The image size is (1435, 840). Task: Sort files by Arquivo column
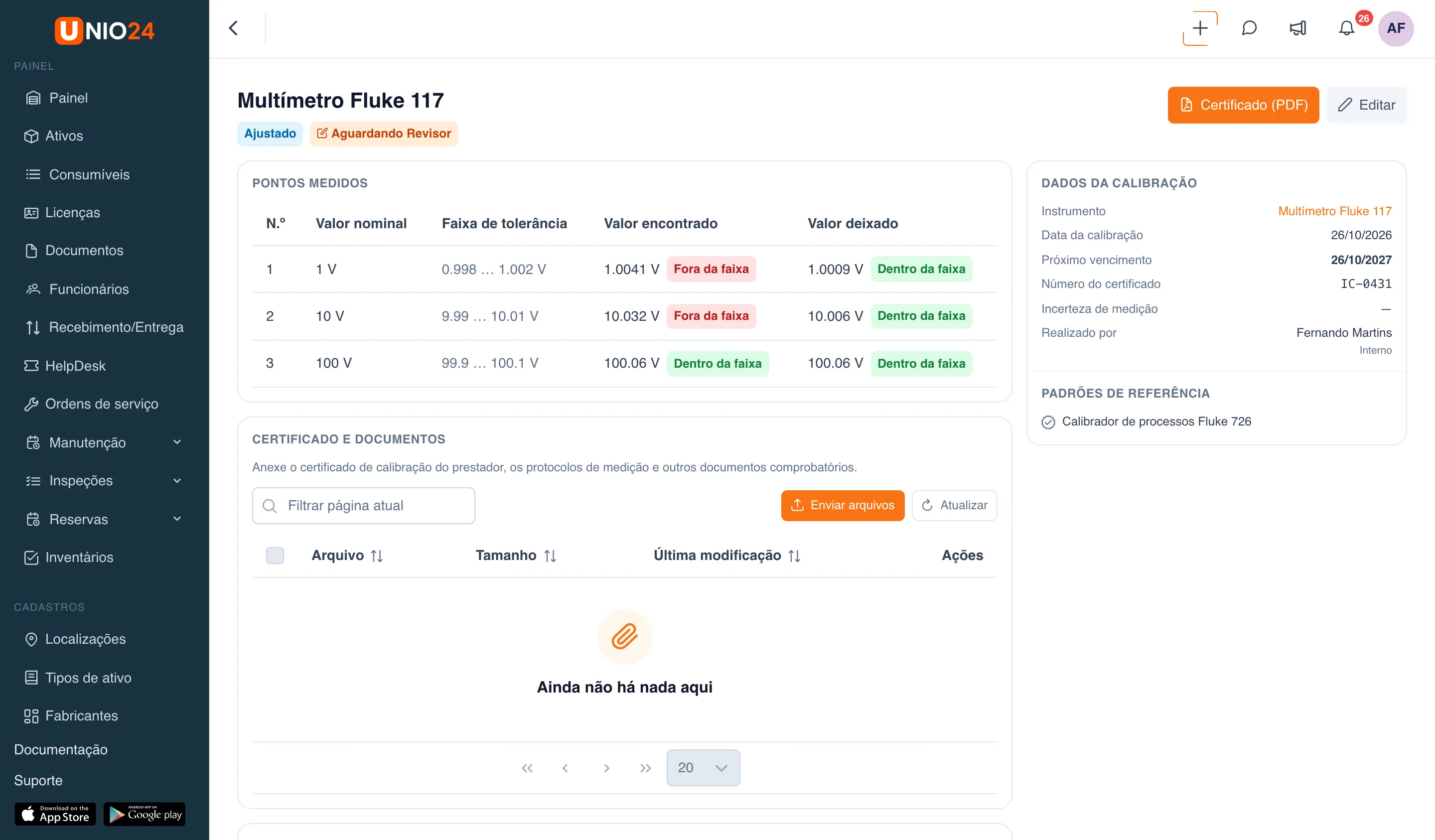click(x=376, y=556)
